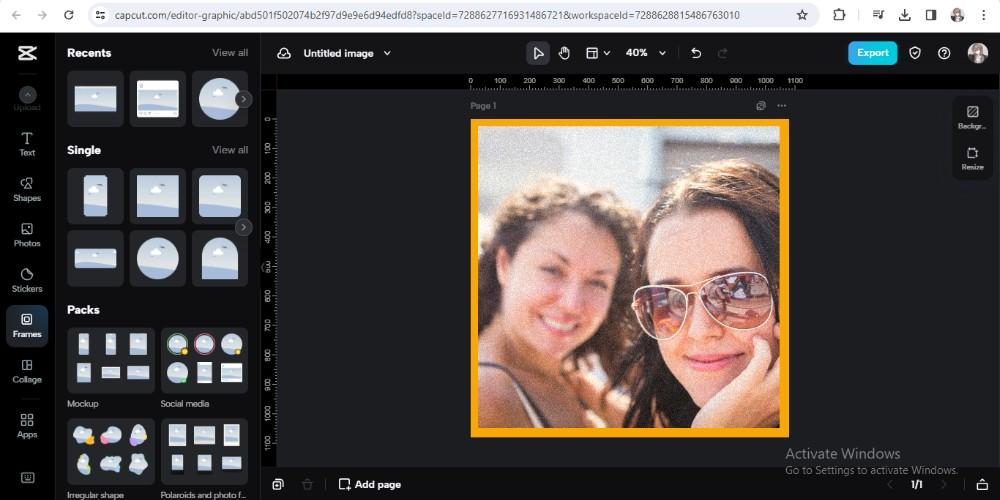The height and width of the screenshot is (500, 1000).
Task: Open the CapCut home logo
Action: pyautogui.click(x=27, y=54)
